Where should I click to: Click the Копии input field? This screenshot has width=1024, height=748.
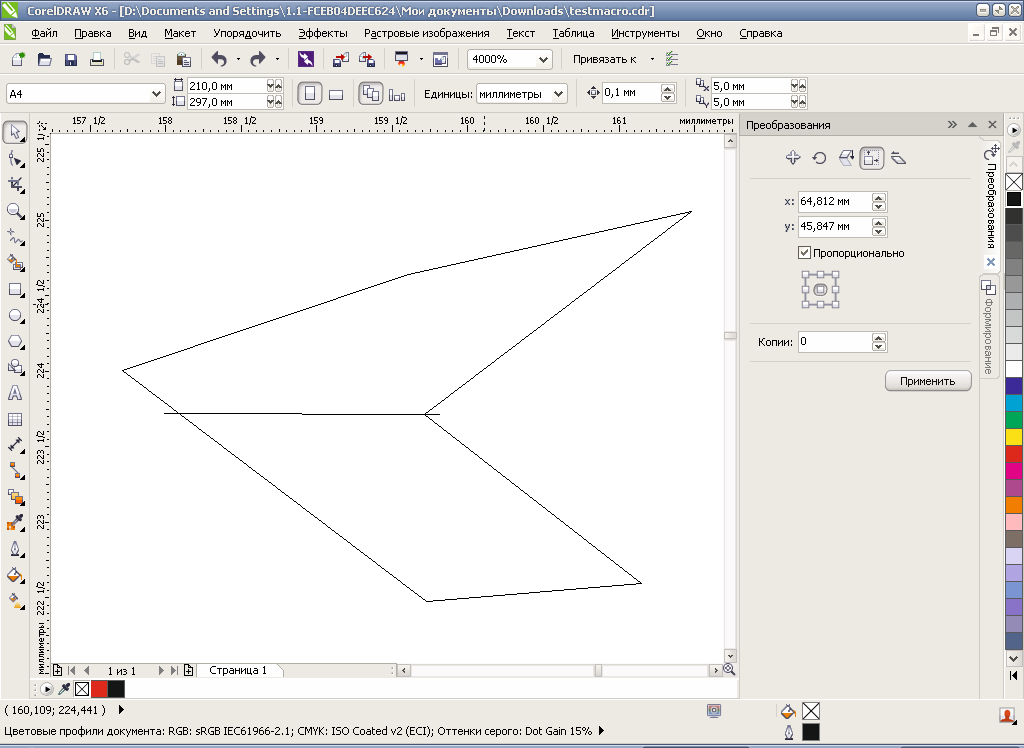click(x=835, y=342)
